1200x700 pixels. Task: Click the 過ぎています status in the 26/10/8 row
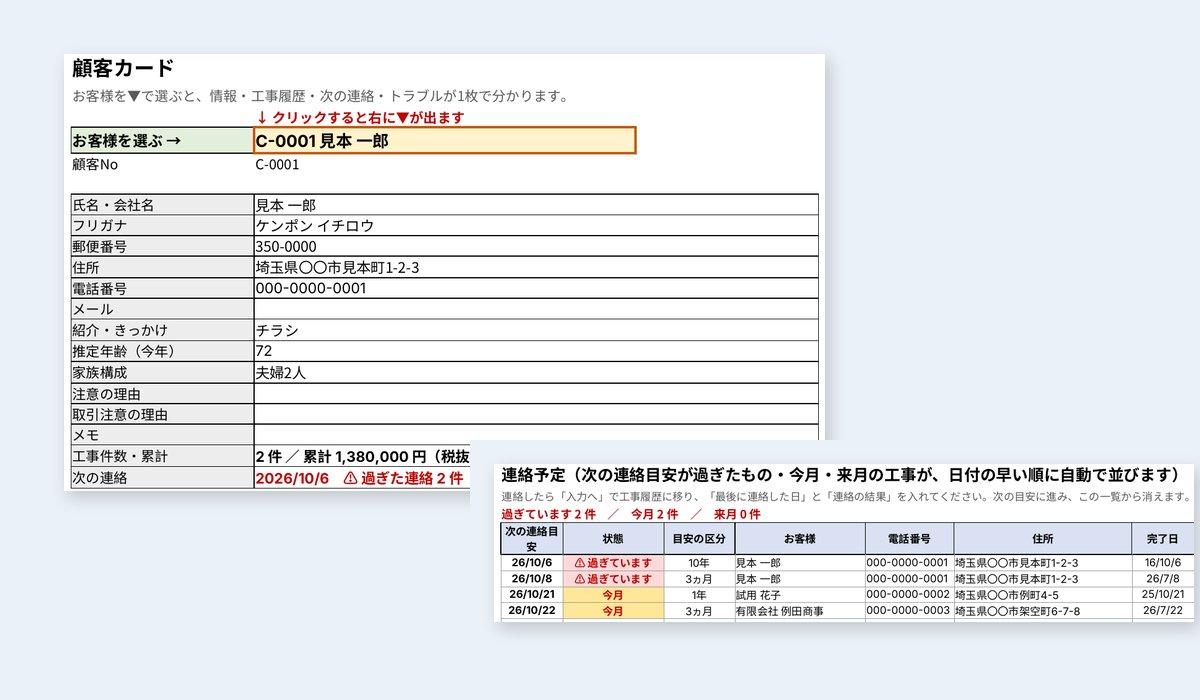tap(613, 578)
